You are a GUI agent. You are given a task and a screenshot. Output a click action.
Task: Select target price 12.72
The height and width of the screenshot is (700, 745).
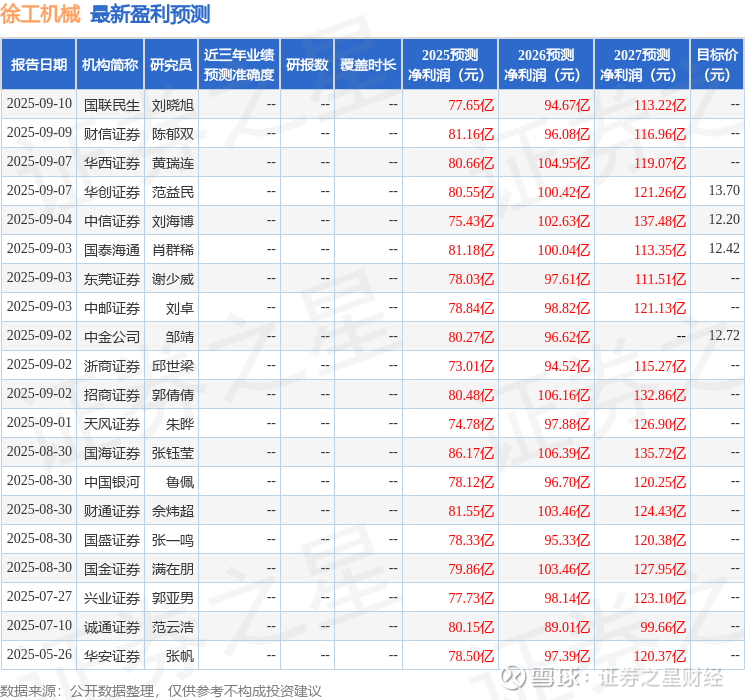[x=724, y=336]
